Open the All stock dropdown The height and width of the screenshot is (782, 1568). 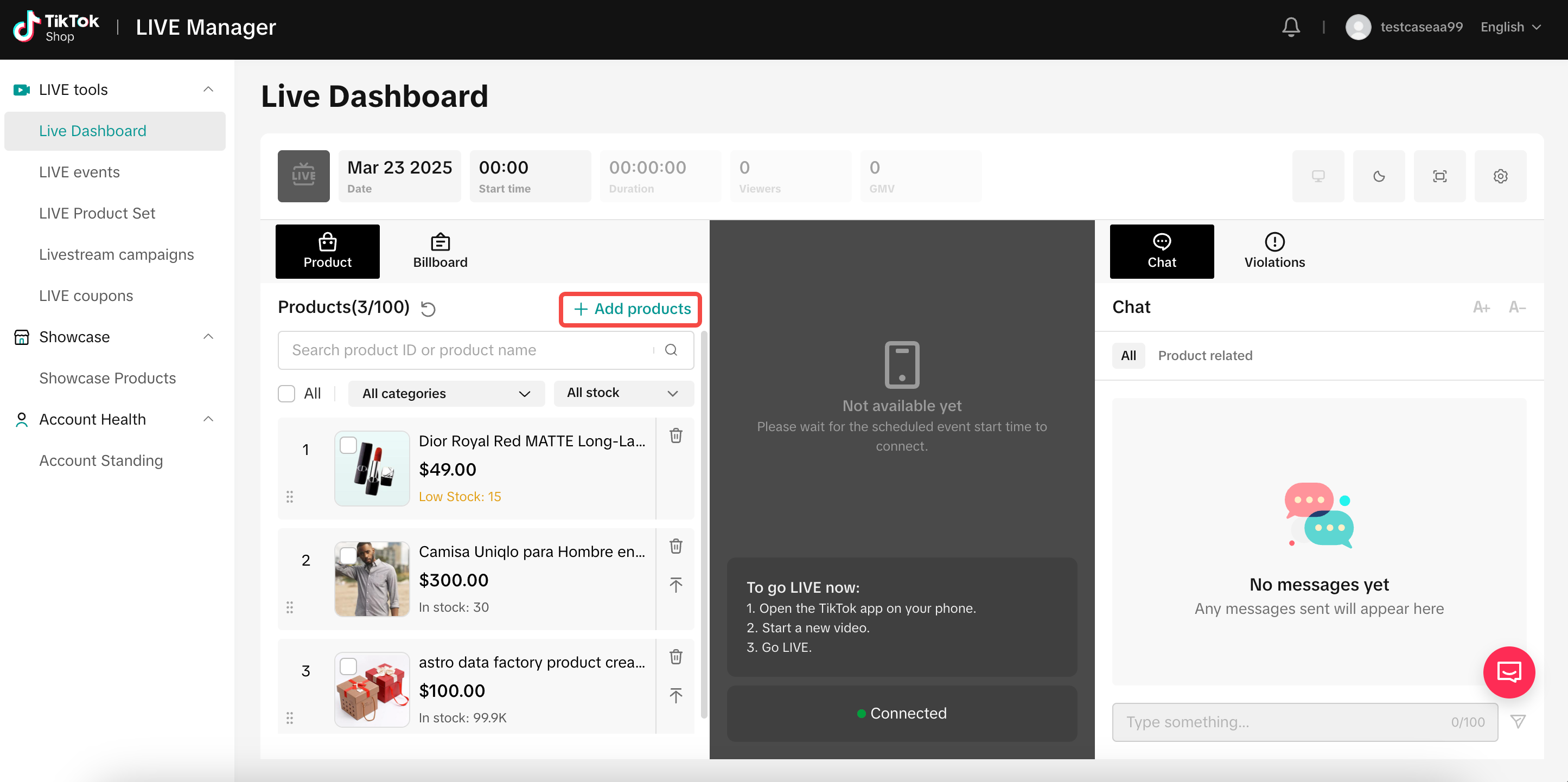pos(623,393)
